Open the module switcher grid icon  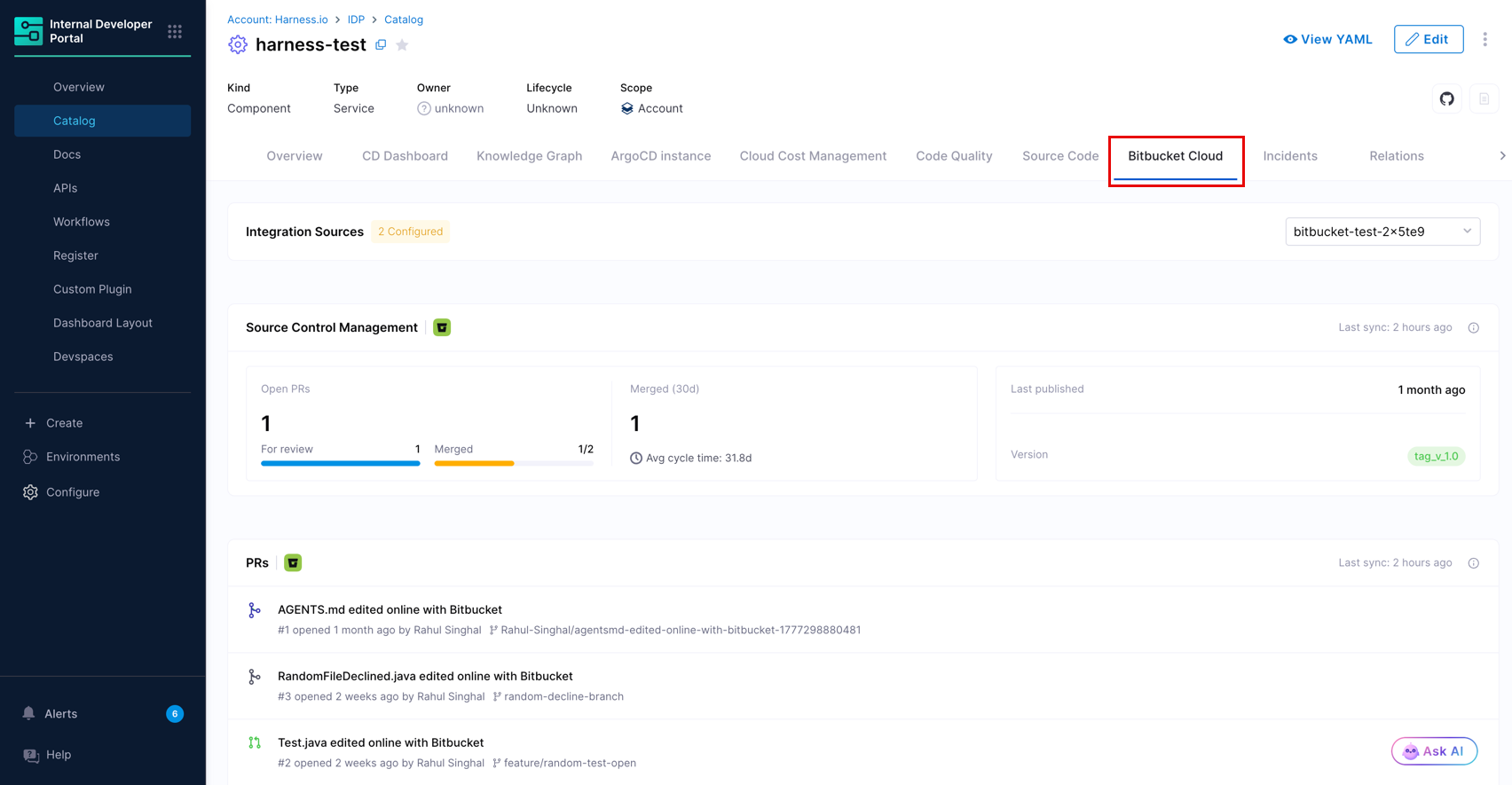pyautogui.click(x=175, y=31)
